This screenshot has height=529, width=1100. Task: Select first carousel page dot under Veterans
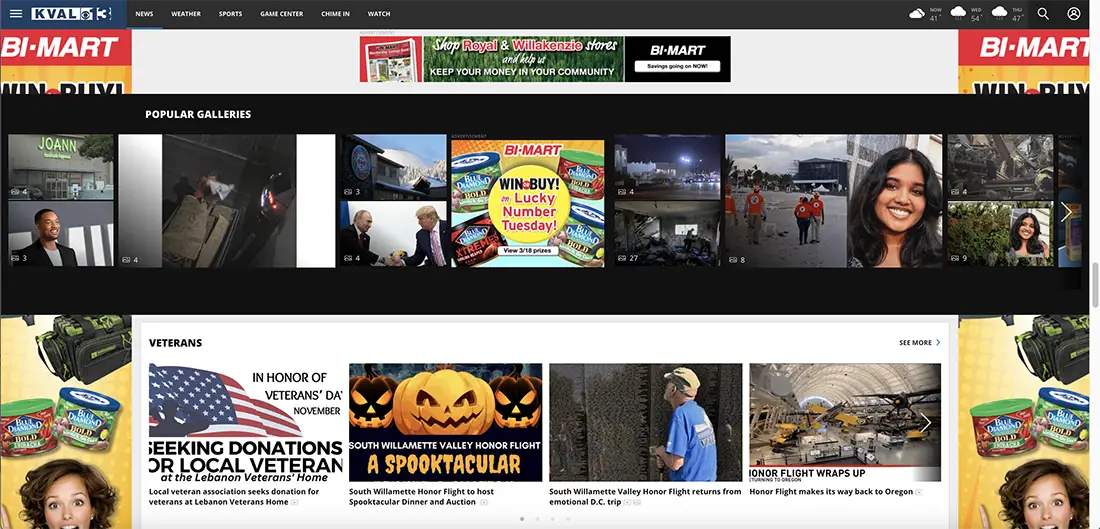522,519
